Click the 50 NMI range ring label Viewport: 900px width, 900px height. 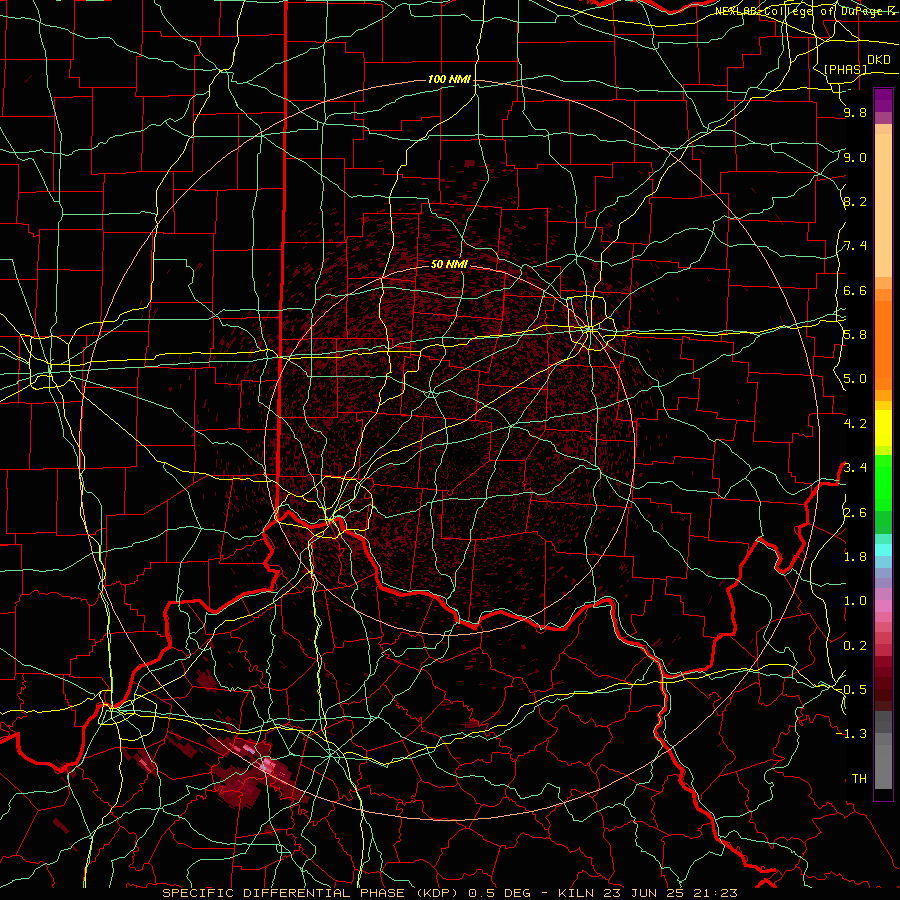(449, 264)
